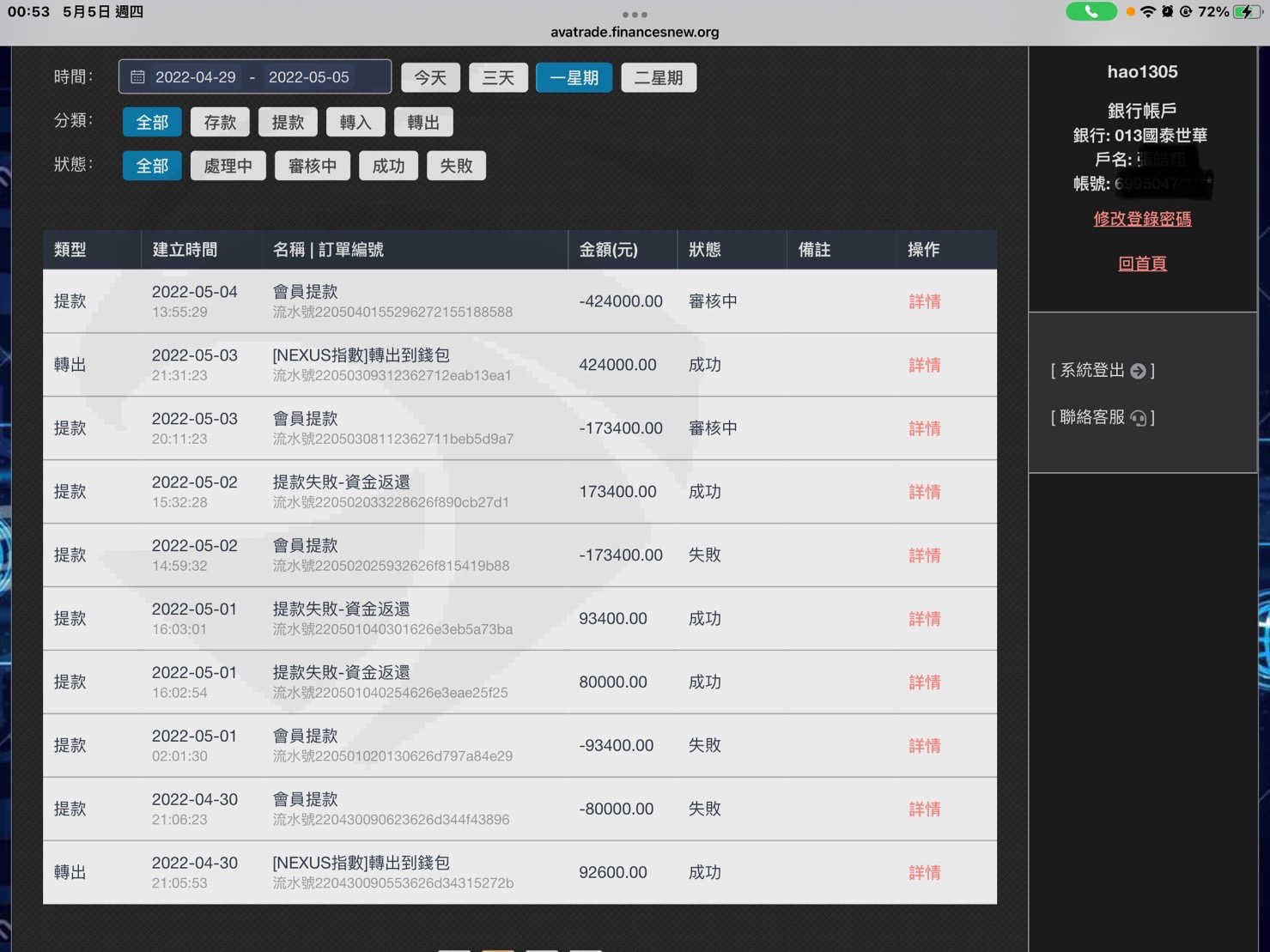1270x952 pixels.
Task: Click the 修改登錄密碼 link
Action: [x=1142, y=219]
